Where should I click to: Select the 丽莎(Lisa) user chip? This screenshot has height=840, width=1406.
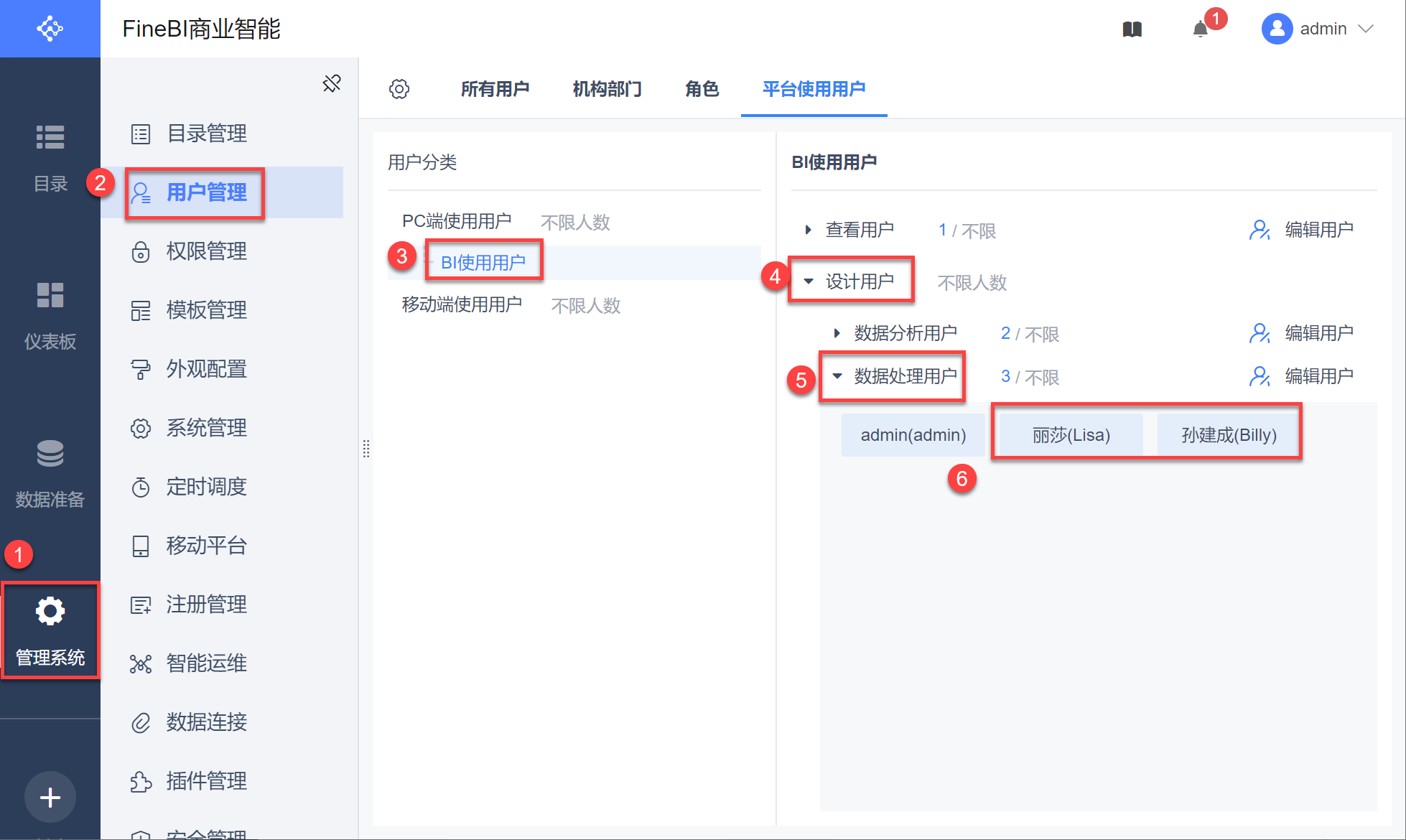pos(1071,435)
